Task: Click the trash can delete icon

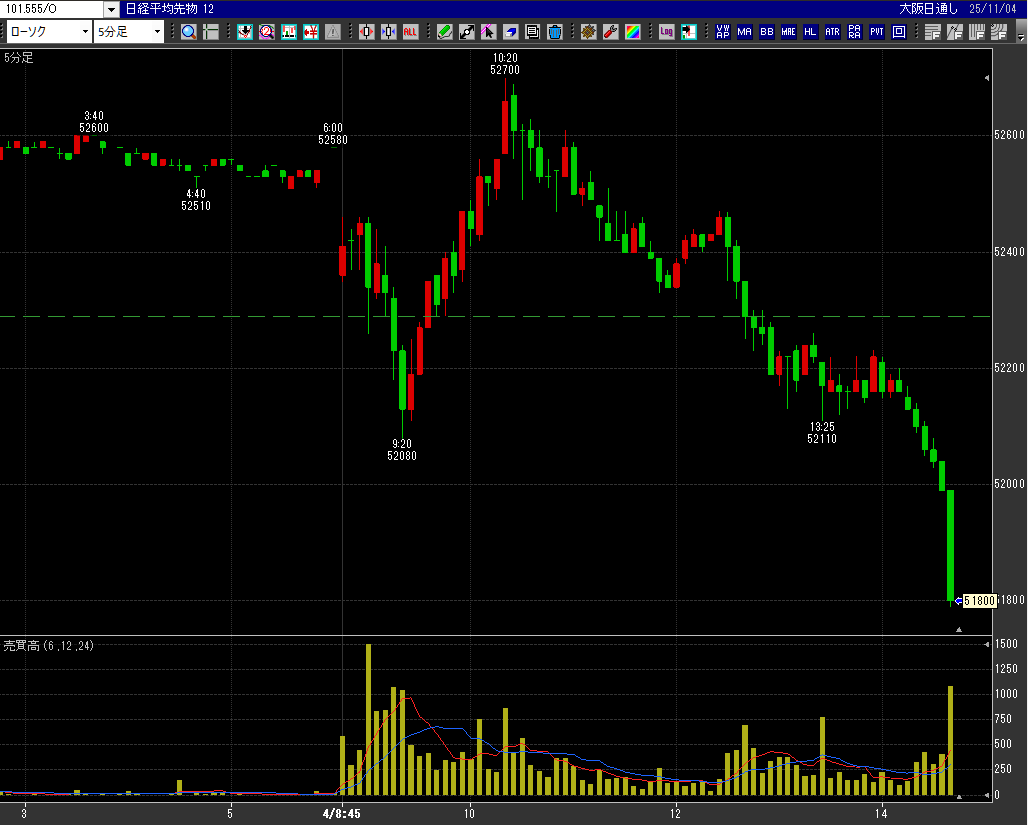Action: point(555,32)
